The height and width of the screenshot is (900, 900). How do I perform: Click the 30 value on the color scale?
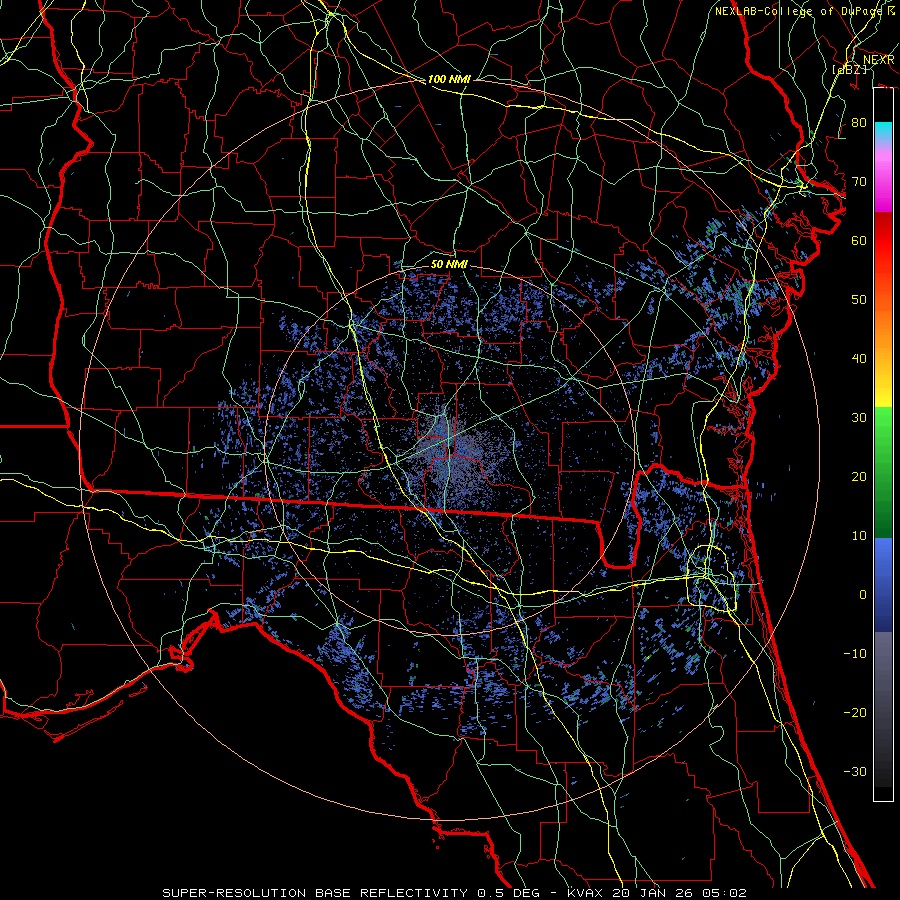859,417
